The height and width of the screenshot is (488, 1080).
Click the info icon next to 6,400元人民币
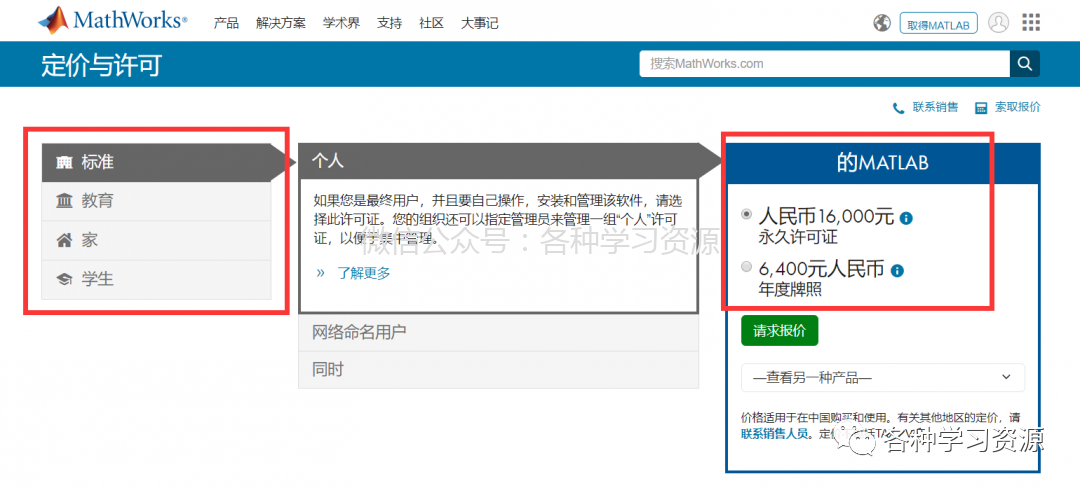coord(897,270)
